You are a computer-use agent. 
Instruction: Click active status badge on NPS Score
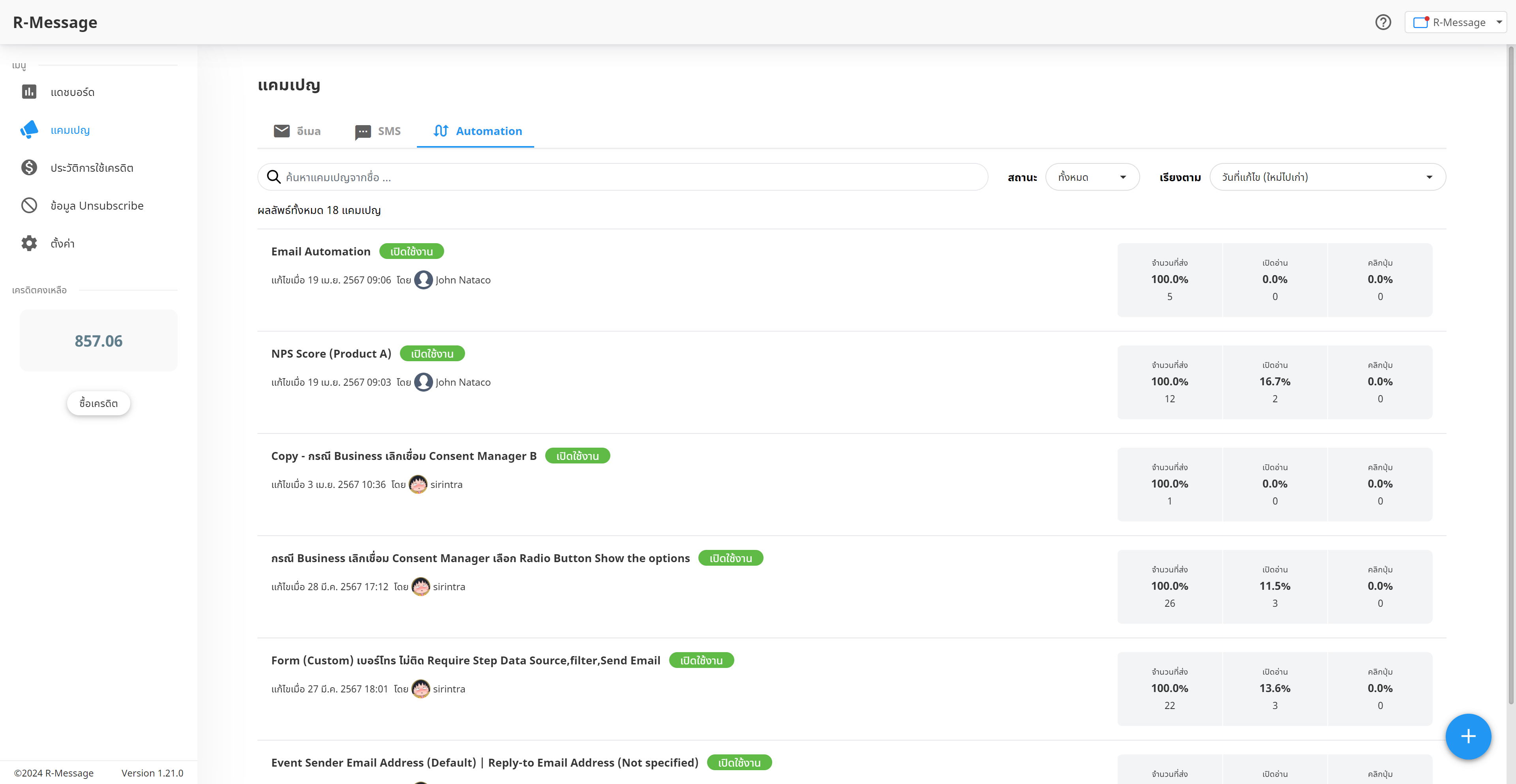tap(432, 354)
